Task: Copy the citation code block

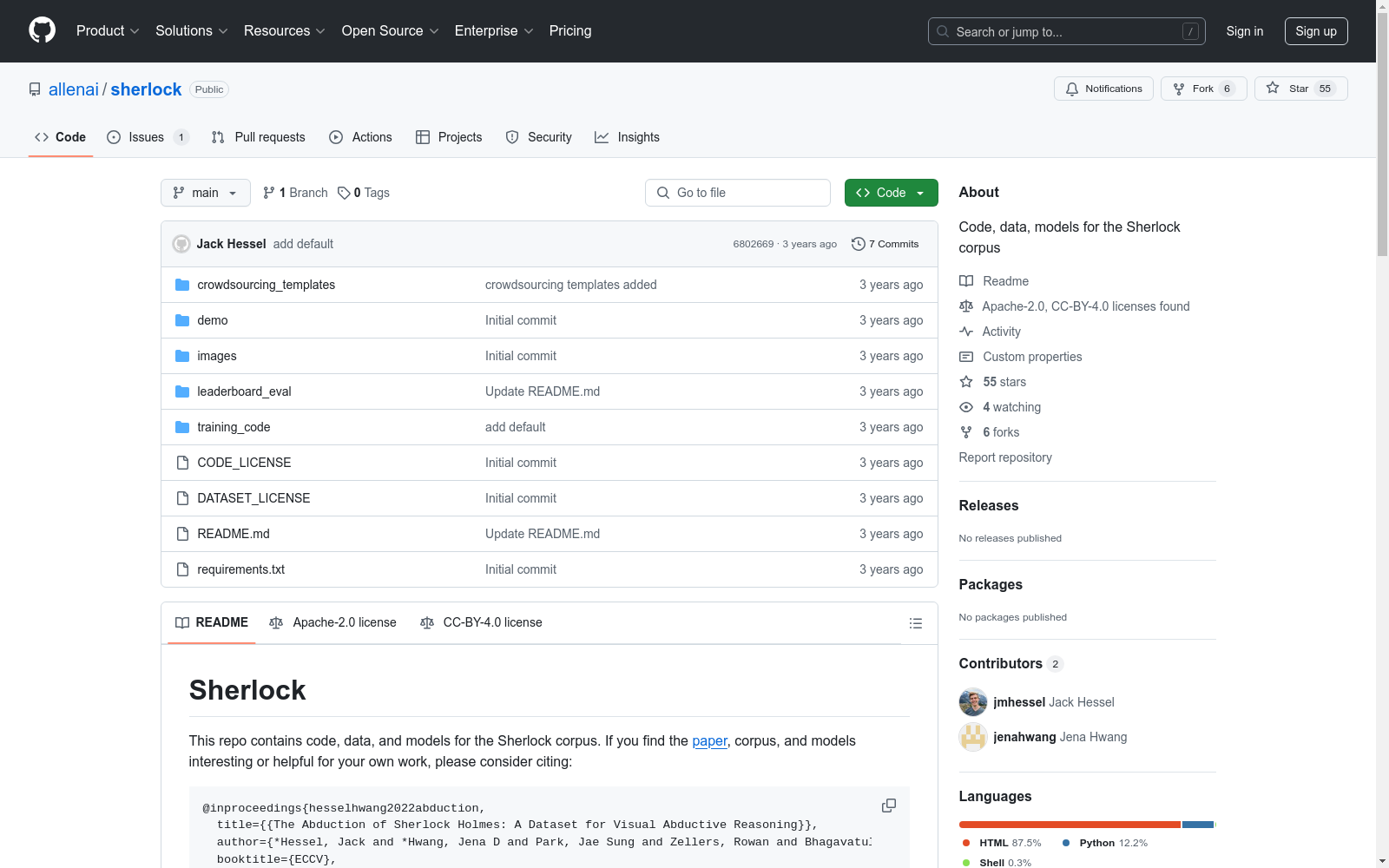Action: (889, 806)
